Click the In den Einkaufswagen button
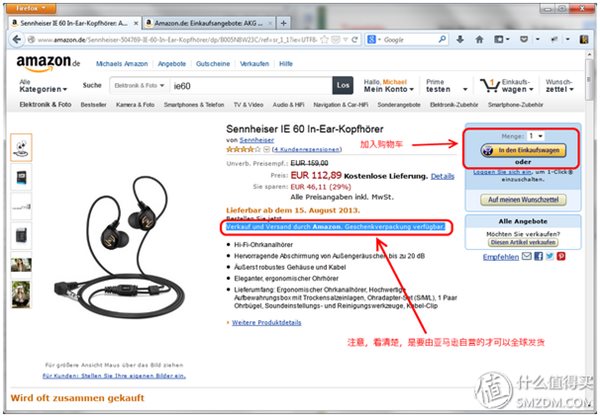Screen dimensions: 600x417 click(x=523, y=150)
